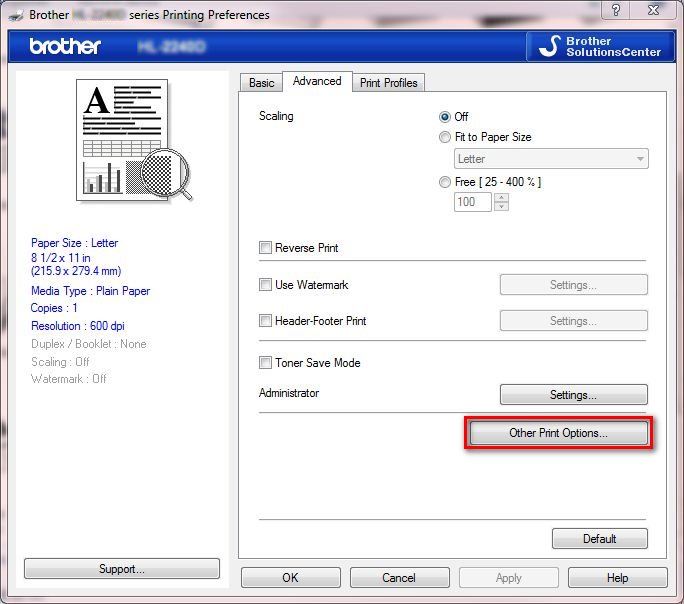Click the title bar help question mark
This screenshot has width=684, height=604.
tap(618, 11)
